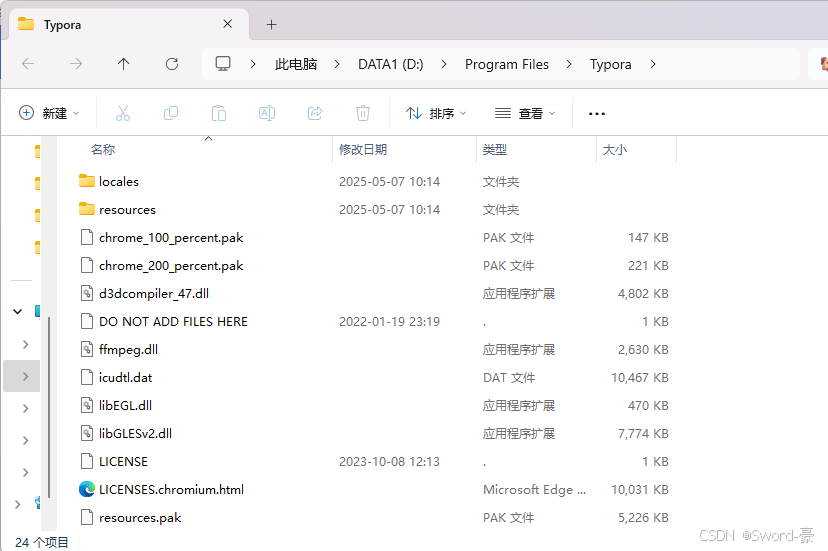Select the d3dcompiler_47.dll file icon
This screenshot has height=551, width=828.
click(x=87, y=293)
